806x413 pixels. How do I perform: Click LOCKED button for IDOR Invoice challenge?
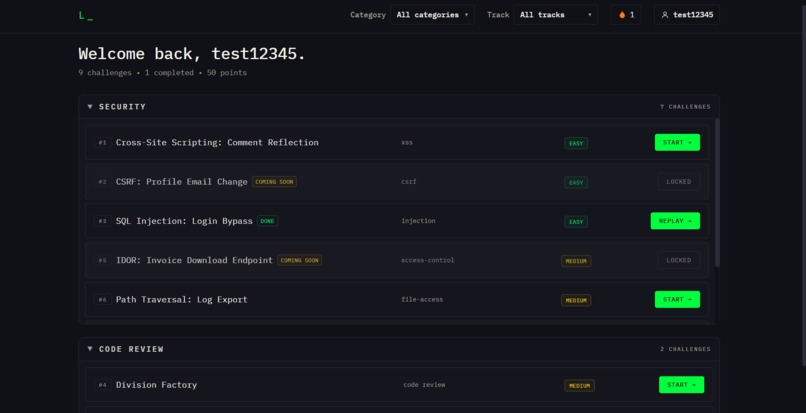[x=679, y=260]
